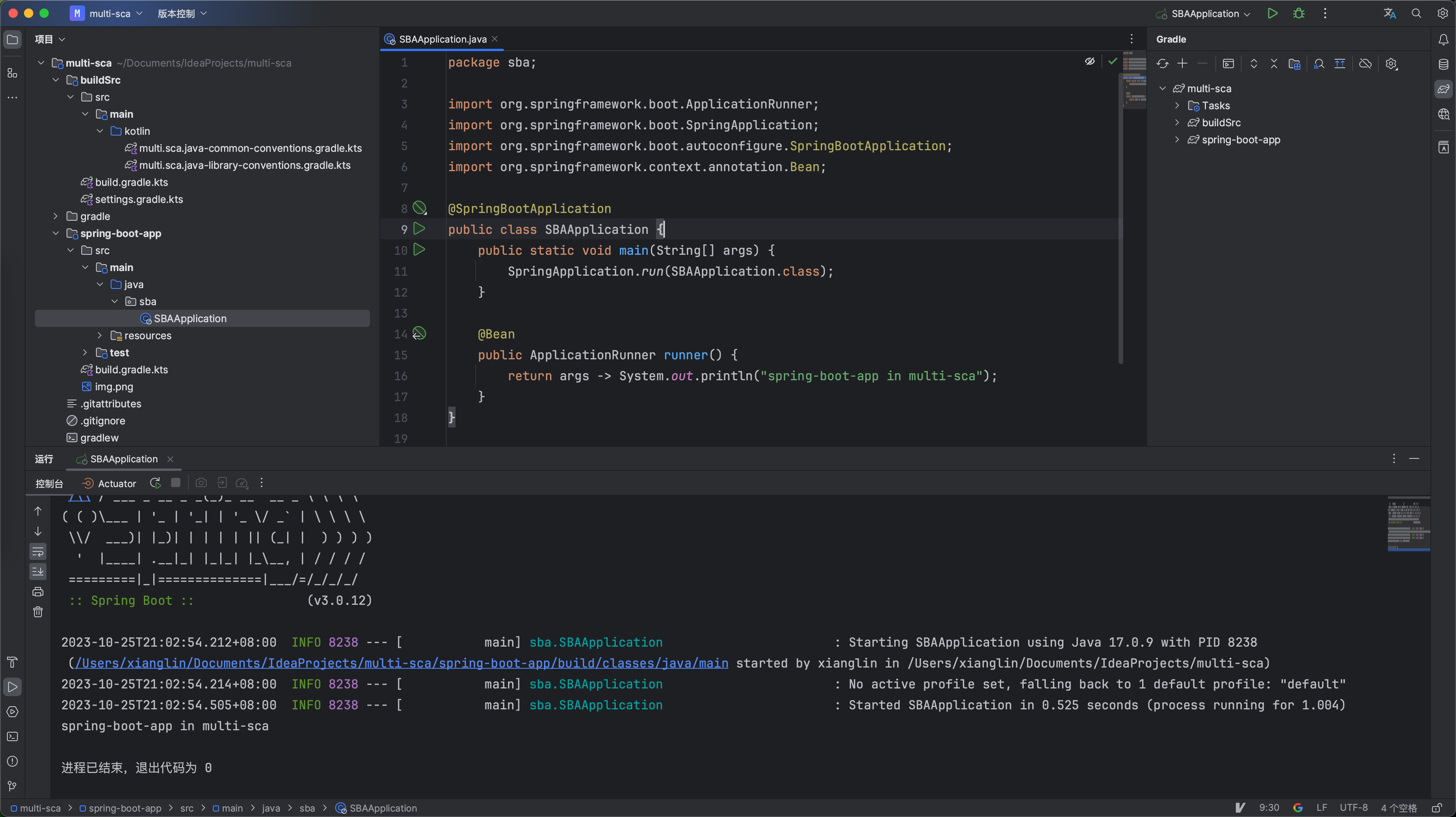The height and width of the screenshot is (817, 1456).
Task: Stop the running process square button
Action: [176, 483]
